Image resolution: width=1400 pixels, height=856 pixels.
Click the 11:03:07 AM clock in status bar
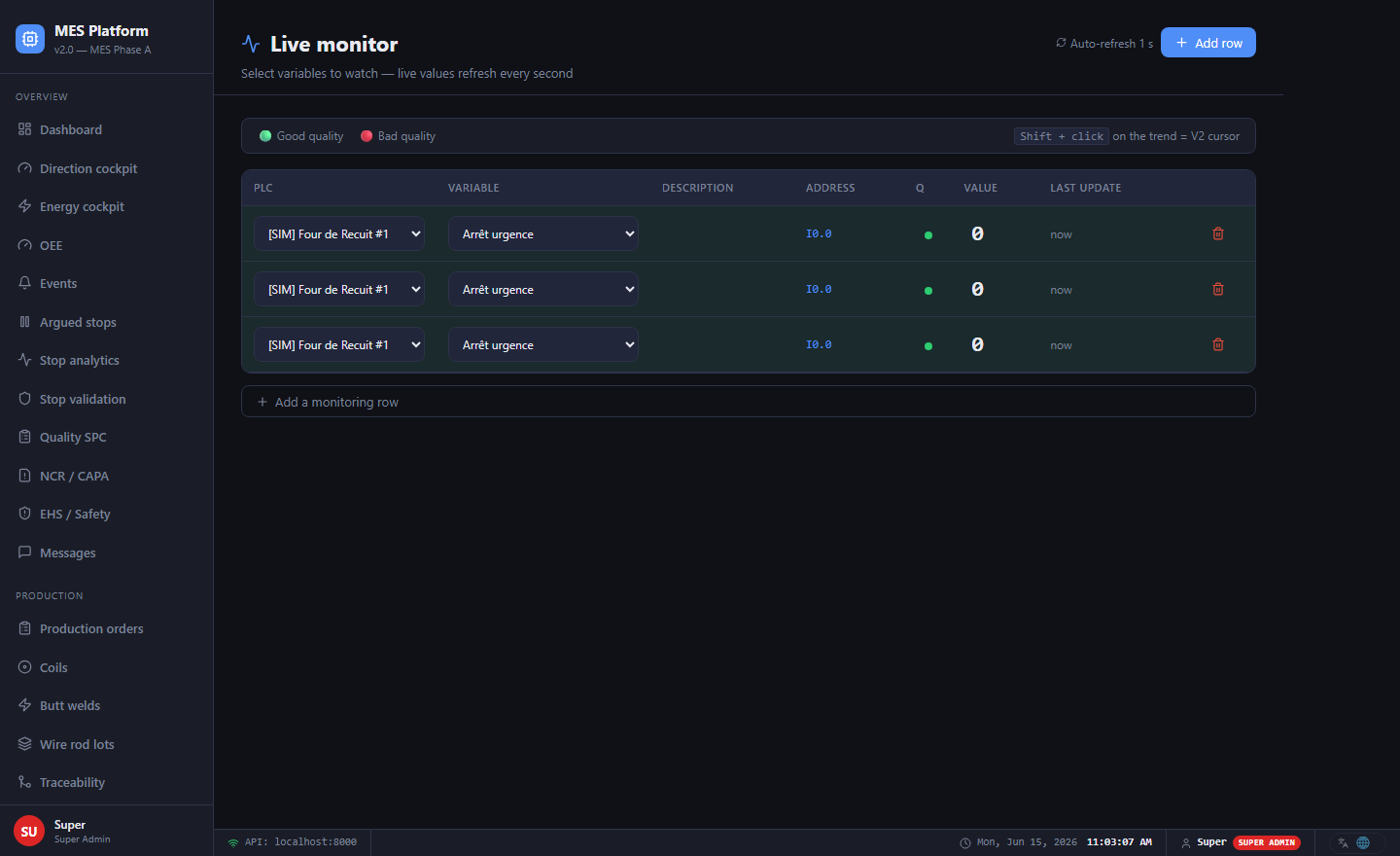(x=1119, y=842)
